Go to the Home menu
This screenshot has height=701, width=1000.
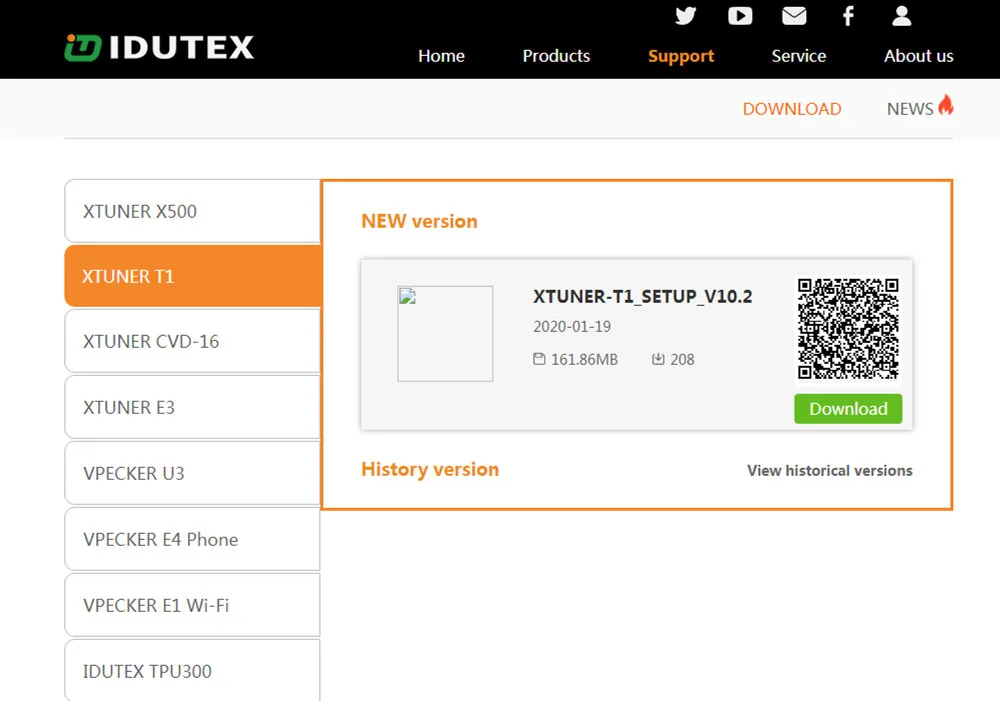(x=441, y=56)
